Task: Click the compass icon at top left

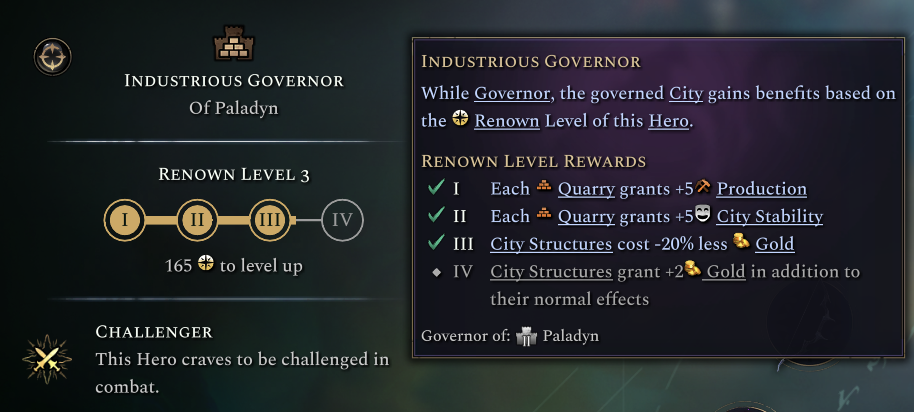Action: coord(49,57)
